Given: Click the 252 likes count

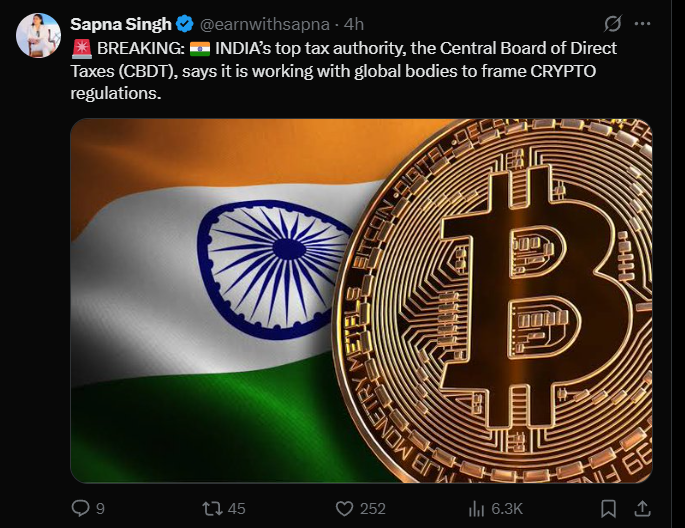Looking at the screenshot, I should click(x=372, y=508).
